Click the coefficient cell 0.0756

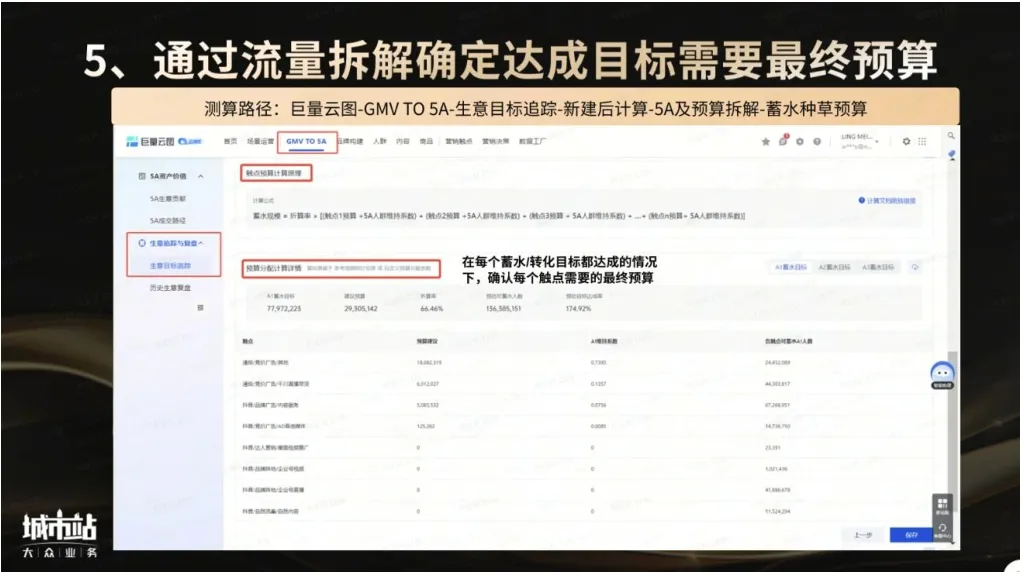tap(598, 405)
